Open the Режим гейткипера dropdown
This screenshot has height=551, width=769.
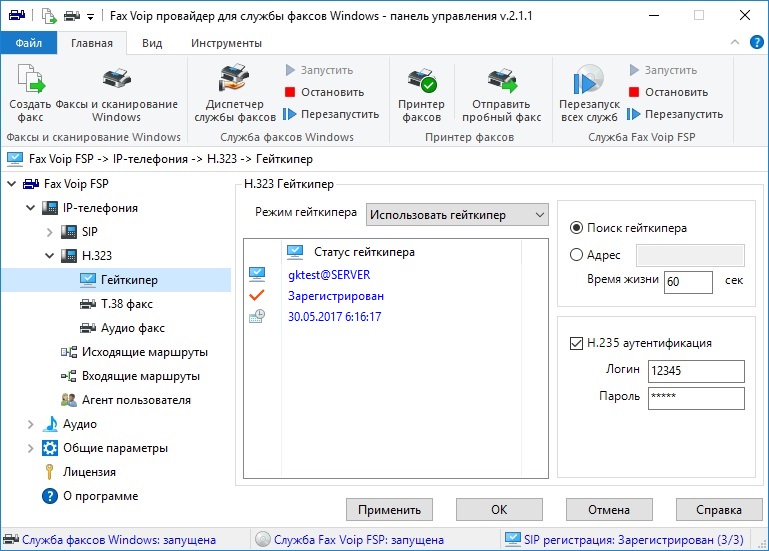coord(457,215)
